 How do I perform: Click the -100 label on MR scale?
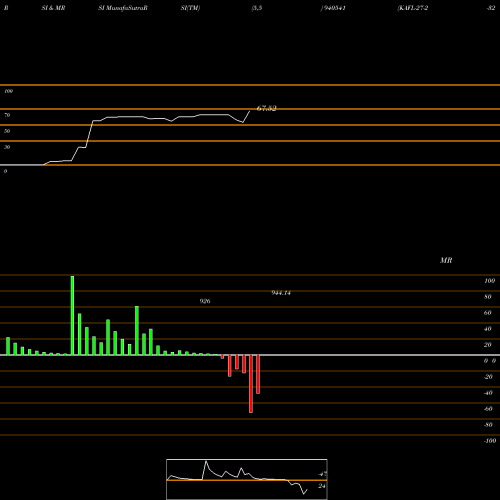coord(490,441)
